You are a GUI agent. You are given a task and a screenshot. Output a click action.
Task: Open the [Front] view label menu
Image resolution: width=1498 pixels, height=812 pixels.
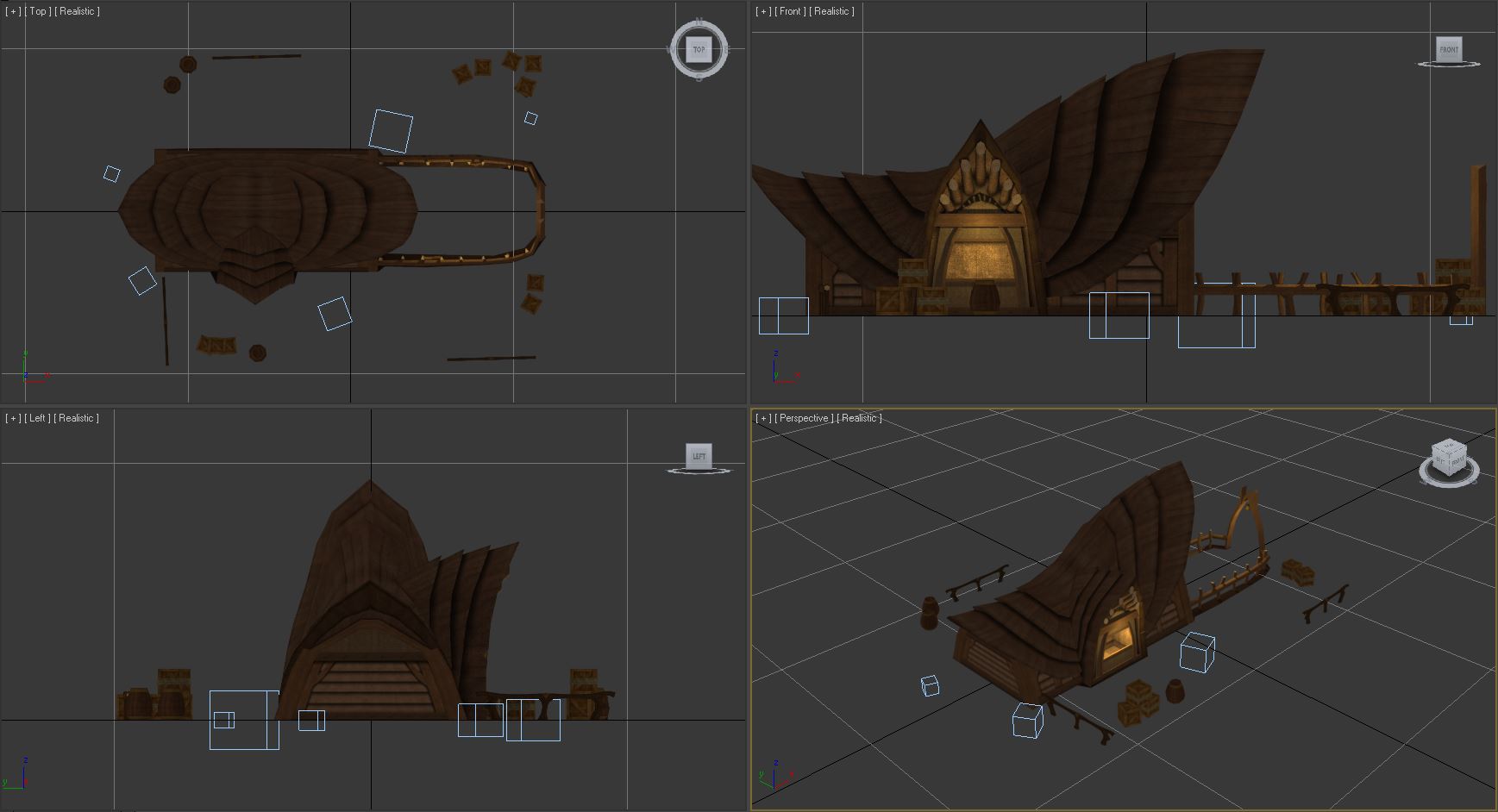click(791, 11)
